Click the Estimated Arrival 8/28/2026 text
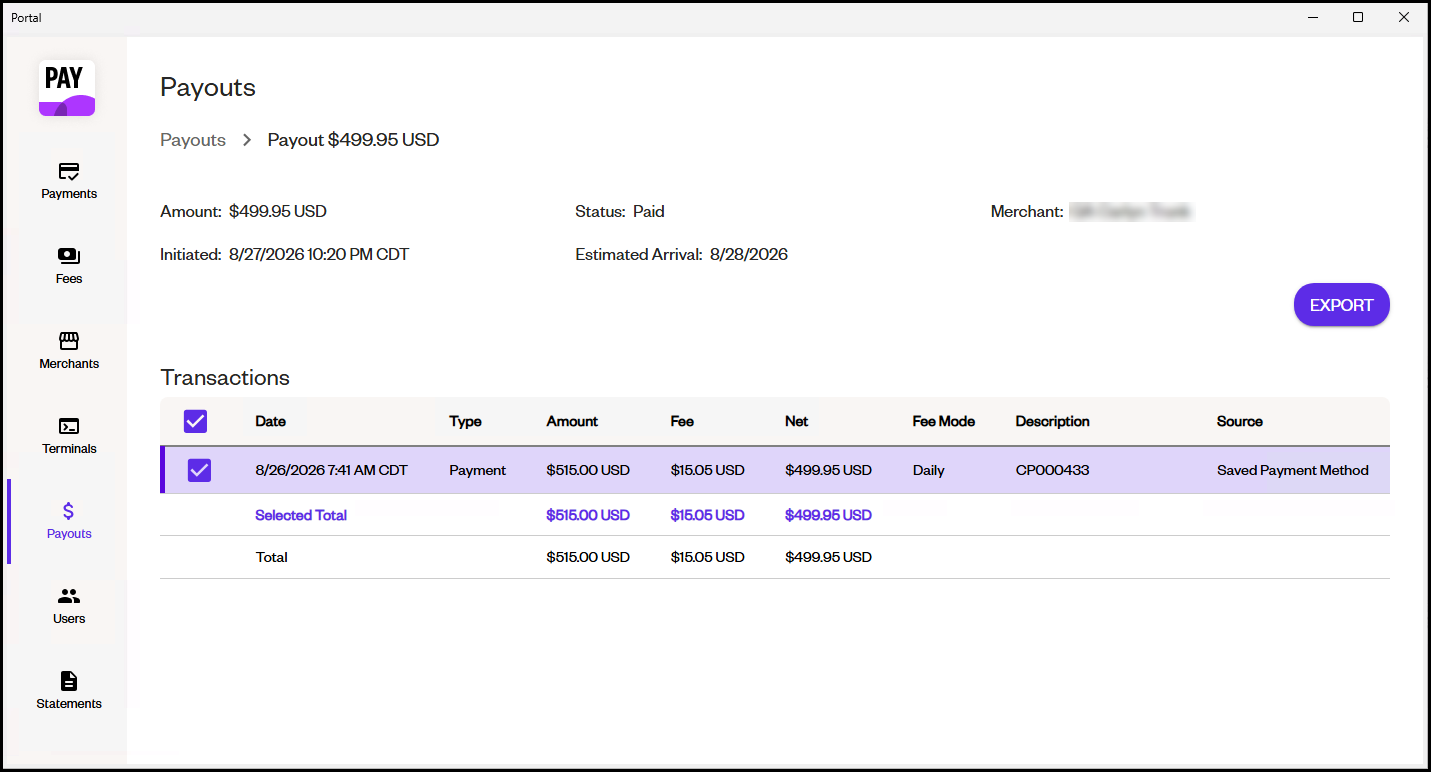Image resolution: width=1431 pixels, height=772 pixels. 681,254
